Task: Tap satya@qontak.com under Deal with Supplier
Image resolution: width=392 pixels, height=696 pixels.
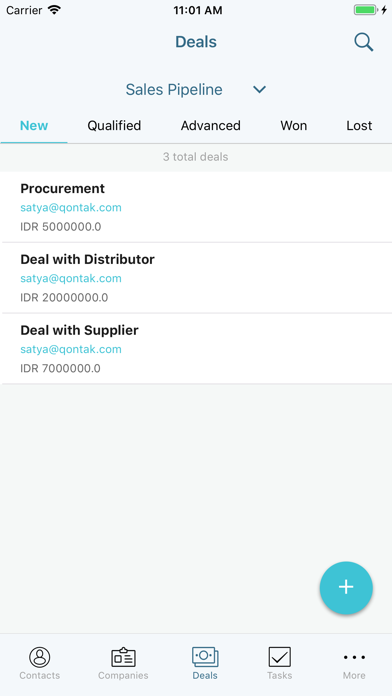Action: 71,350
